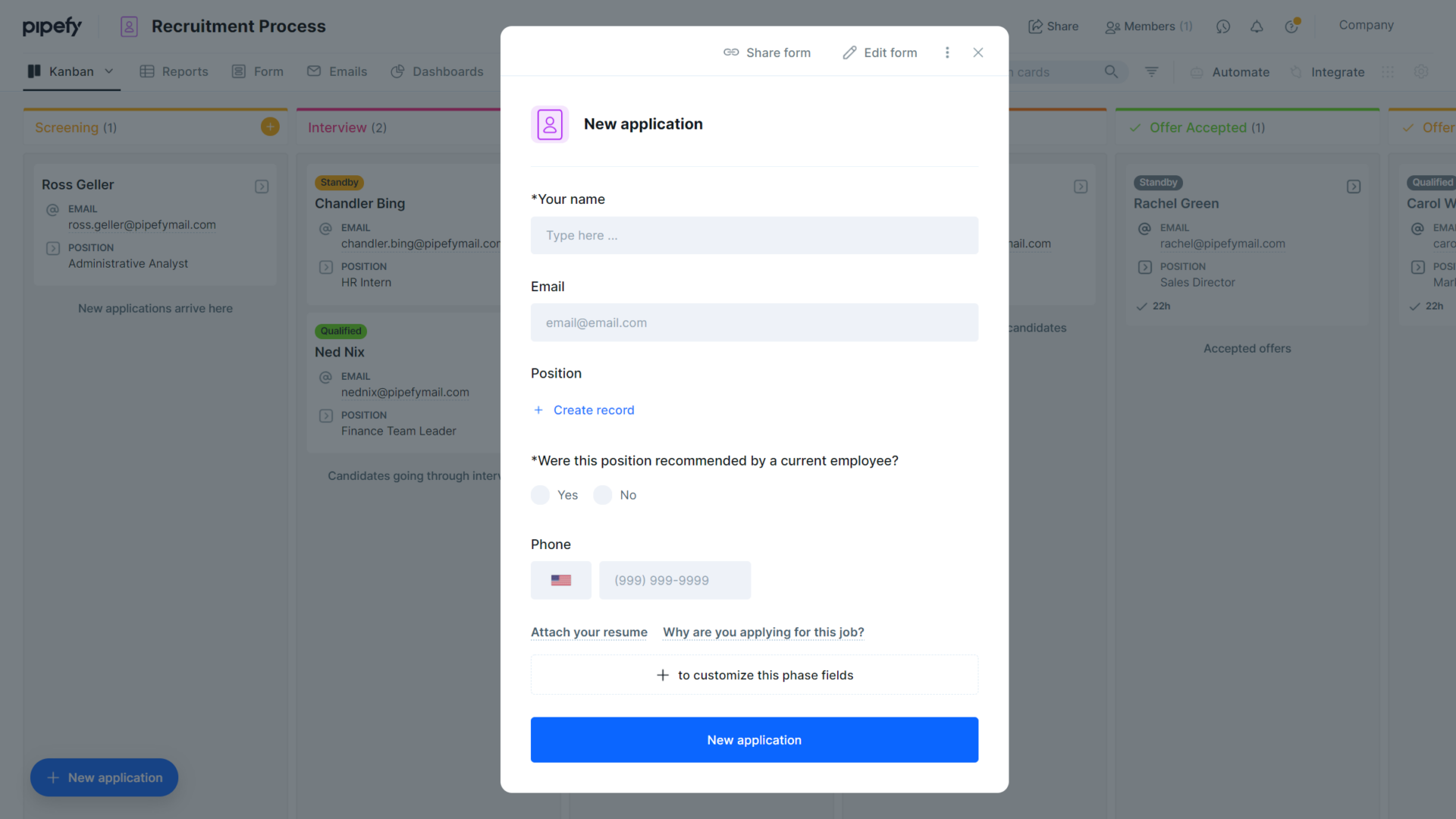The height and width of the screenshot is (819, 1456).
Task: Click the Edit form pencil icon
Action: pyautogui.click(x=849, y=52)
